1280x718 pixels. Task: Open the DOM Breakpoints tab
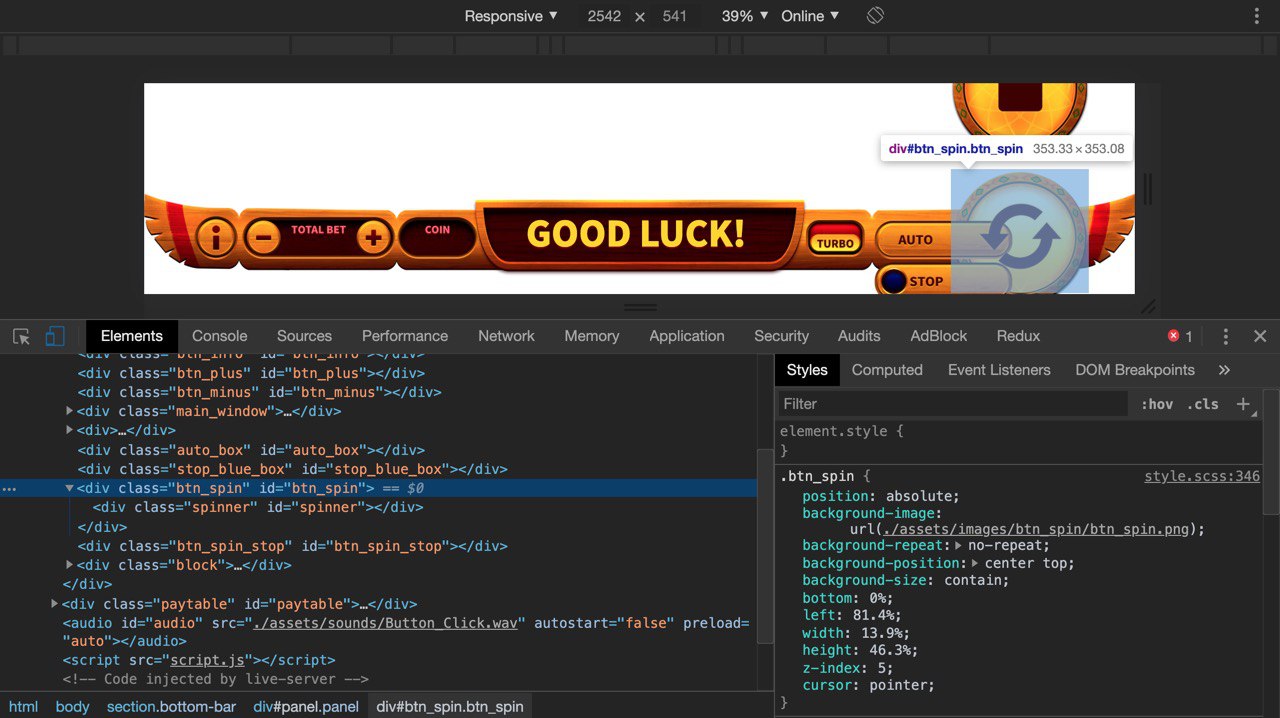click(1135, 370)
